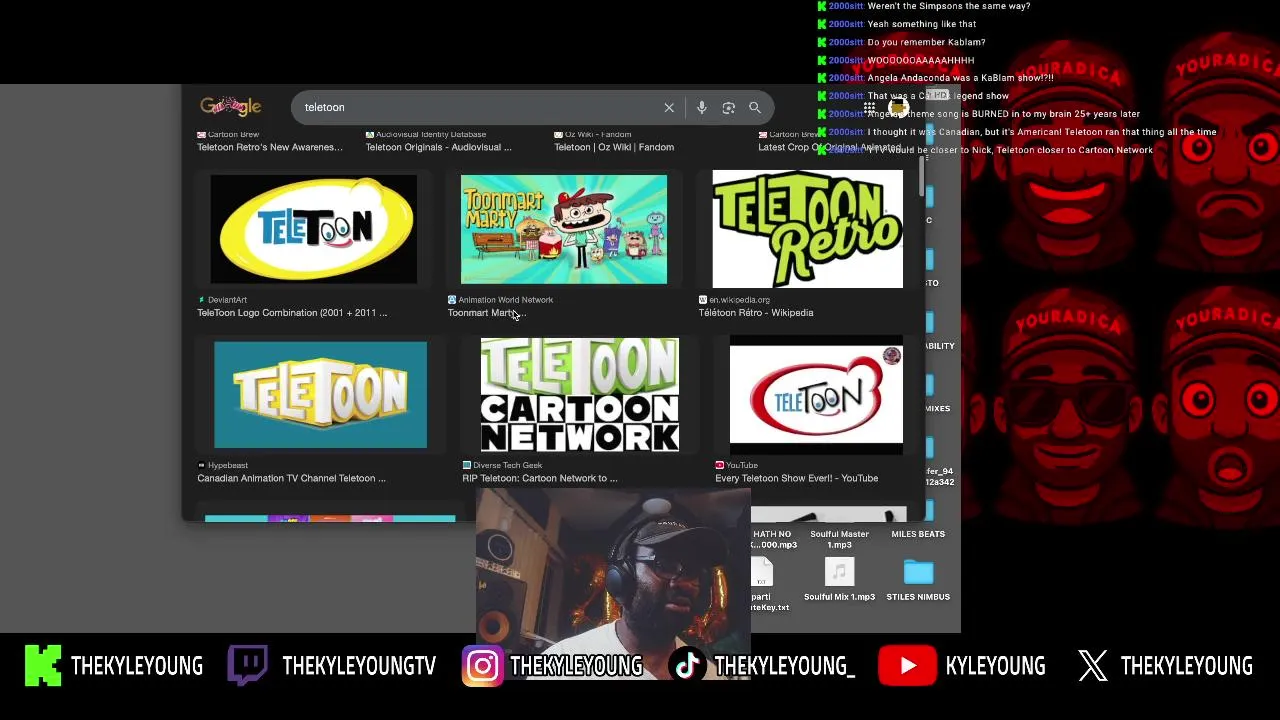Open 'Télétoon Rétro - Wikipedia' result link

point(756,313)
